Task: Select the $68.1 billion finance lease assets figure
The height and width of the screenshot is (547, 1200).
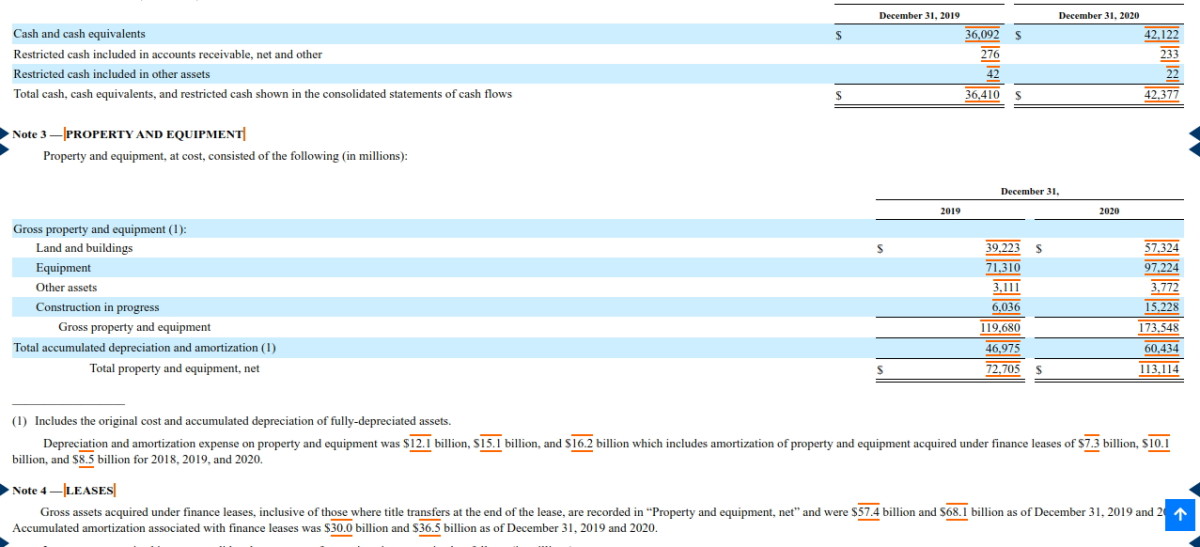Action: pos(956,511)
